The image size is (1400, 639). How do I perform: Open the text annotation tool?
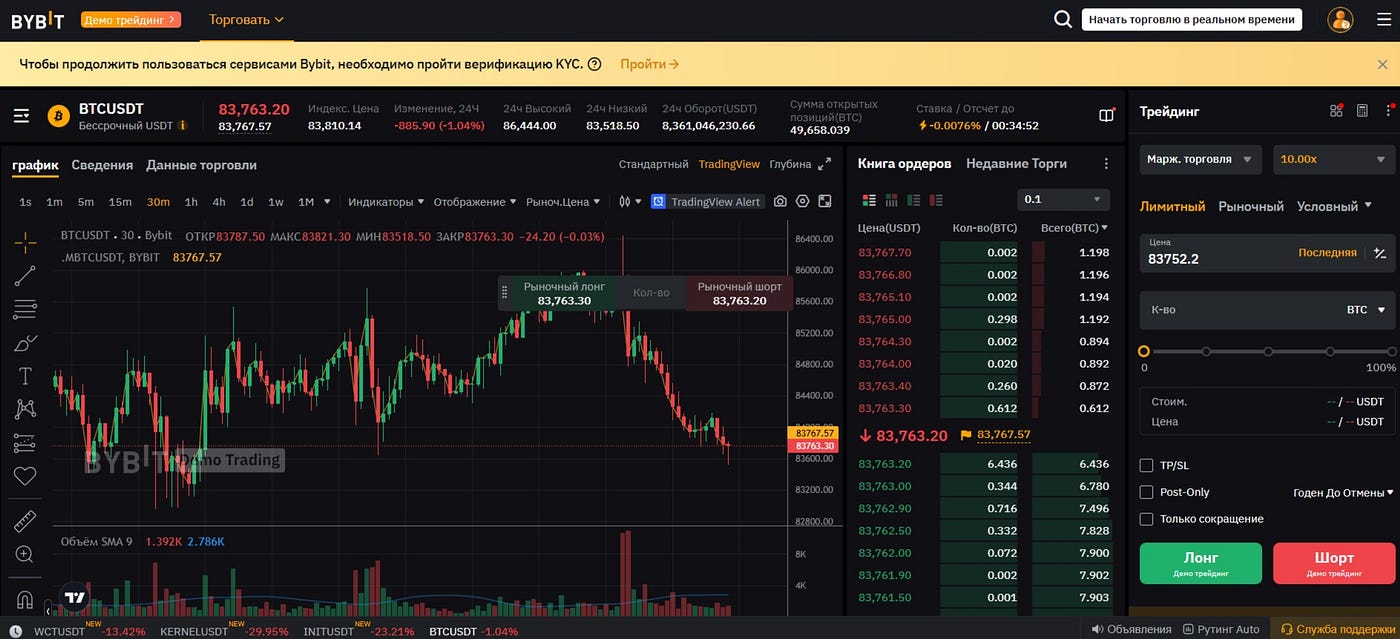[24, 377]
